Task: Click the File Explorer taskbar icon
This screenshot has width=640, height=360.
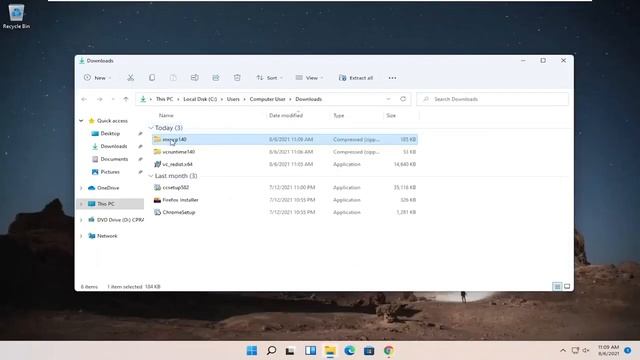Action: [x=330, y=351]
